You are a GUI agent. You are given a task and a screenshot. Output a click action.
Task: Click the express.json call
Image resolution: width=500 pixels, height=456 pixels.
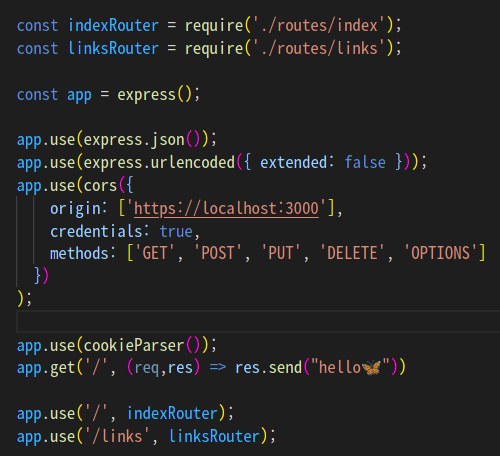[x=134, y=140]
